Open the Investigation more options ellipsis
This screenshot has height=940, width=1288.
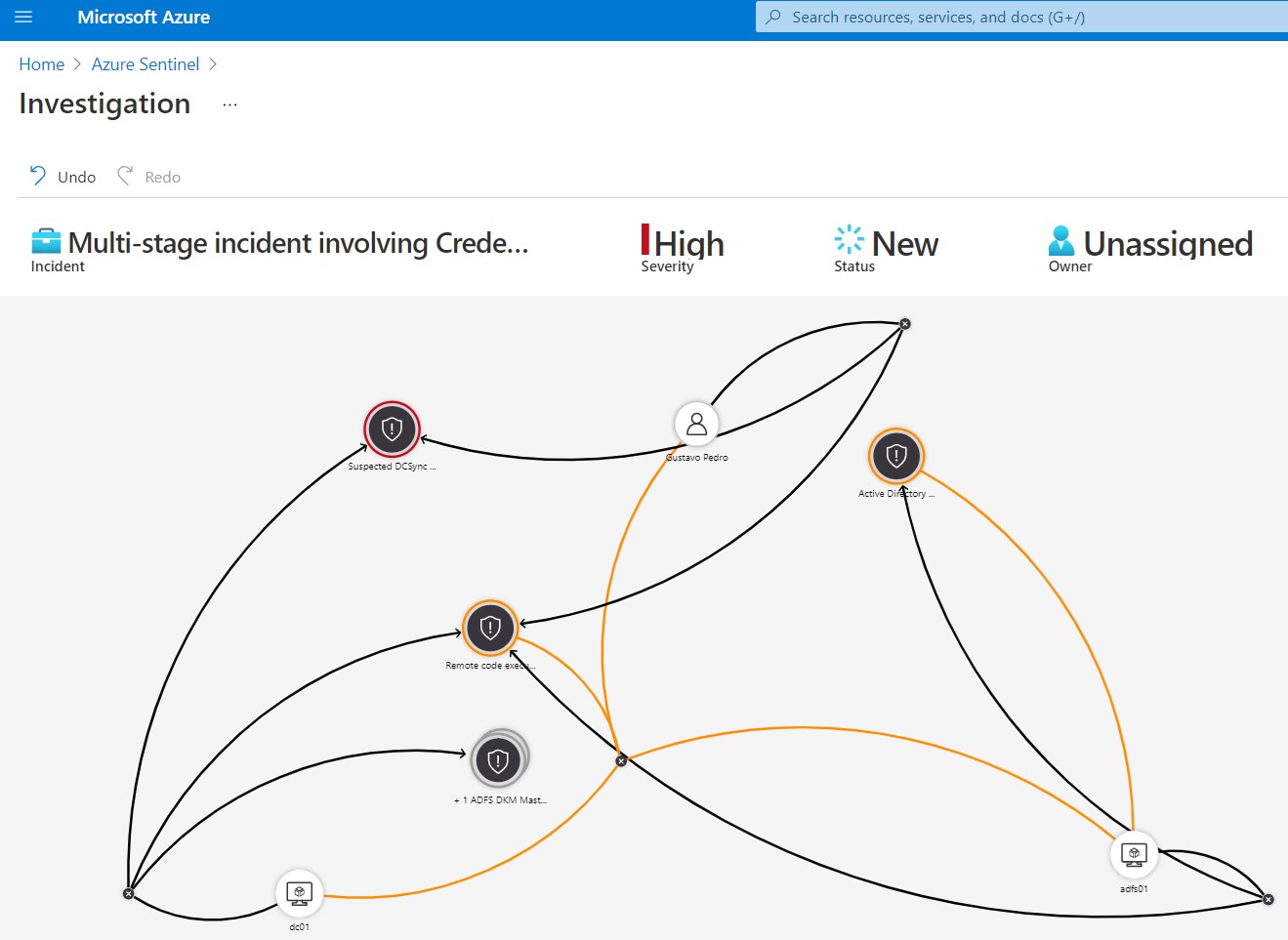(229, 104)
